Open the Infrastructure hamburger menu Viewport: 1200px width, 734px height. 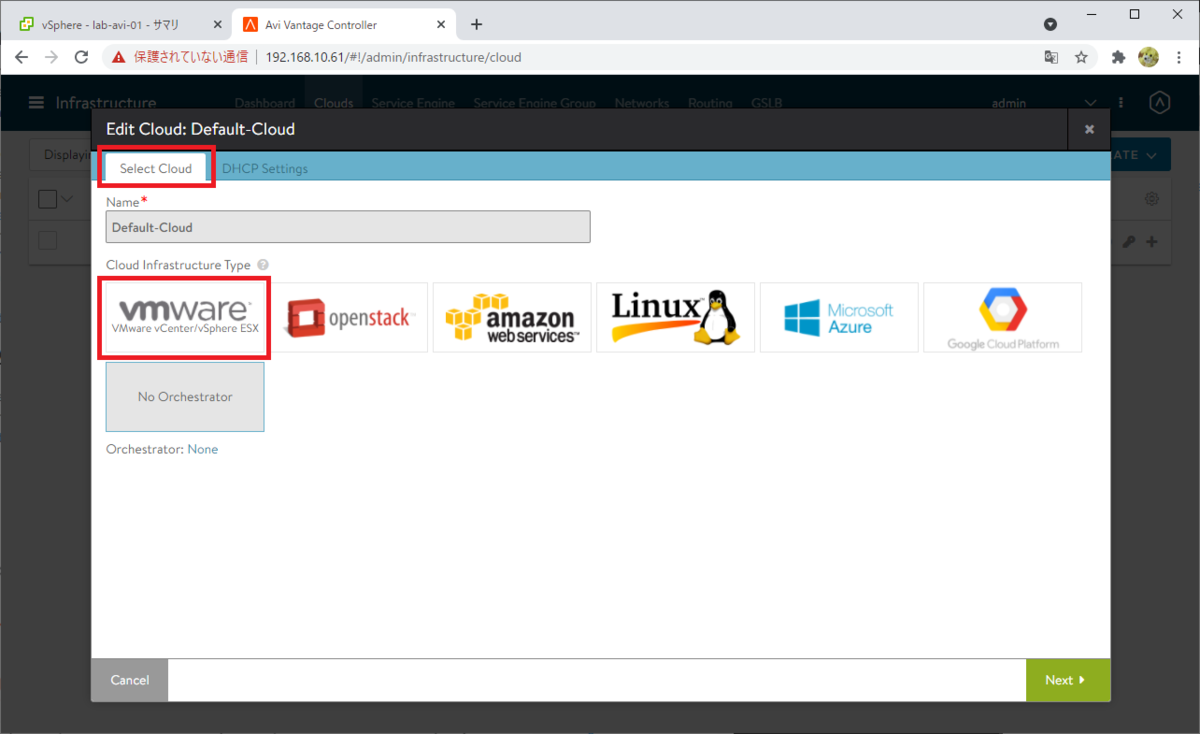click(37, 103)
